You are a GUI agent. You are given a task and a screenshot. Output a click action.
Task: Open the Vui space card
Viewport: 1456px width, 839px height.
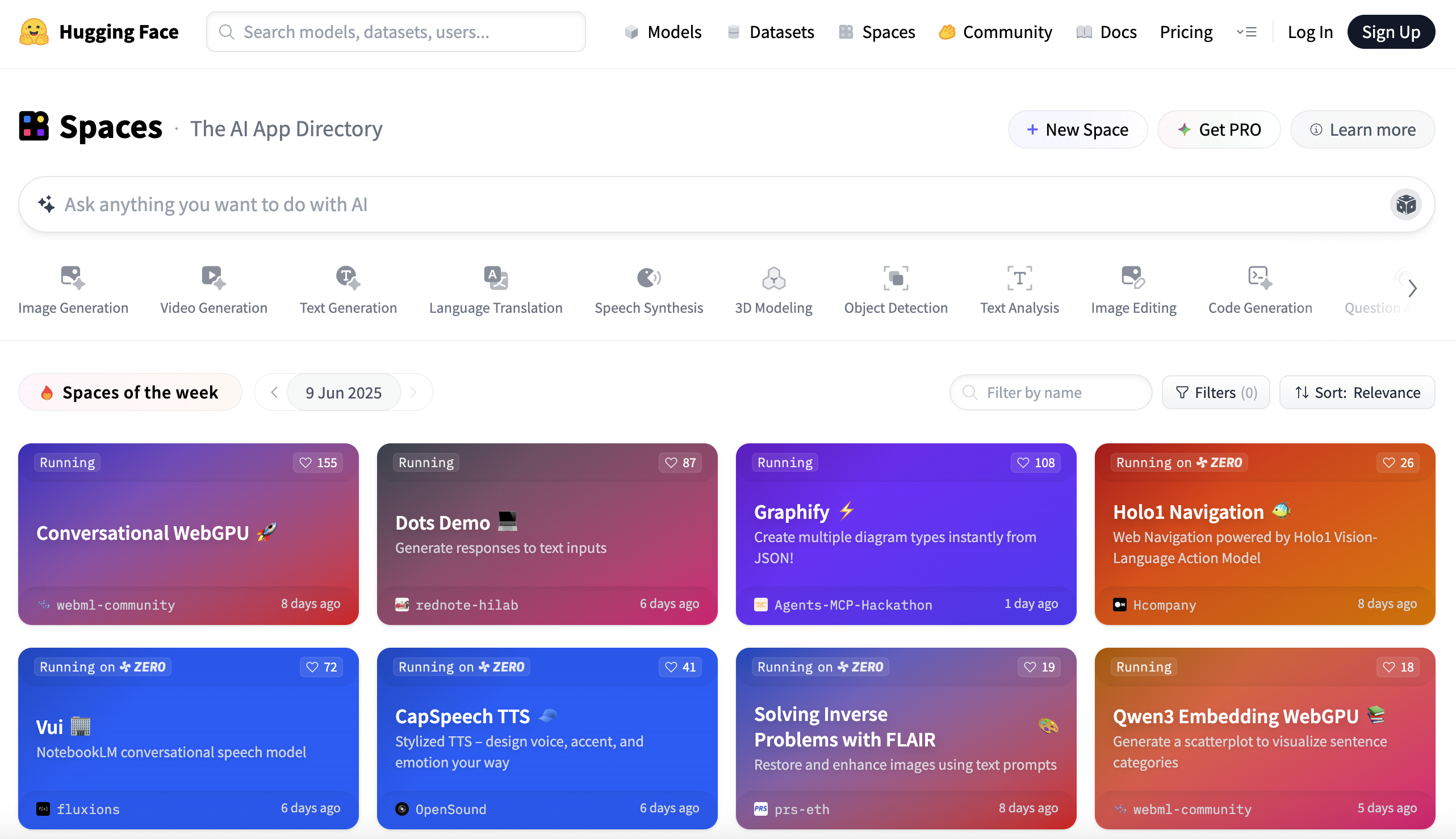[x=189, y=738]
